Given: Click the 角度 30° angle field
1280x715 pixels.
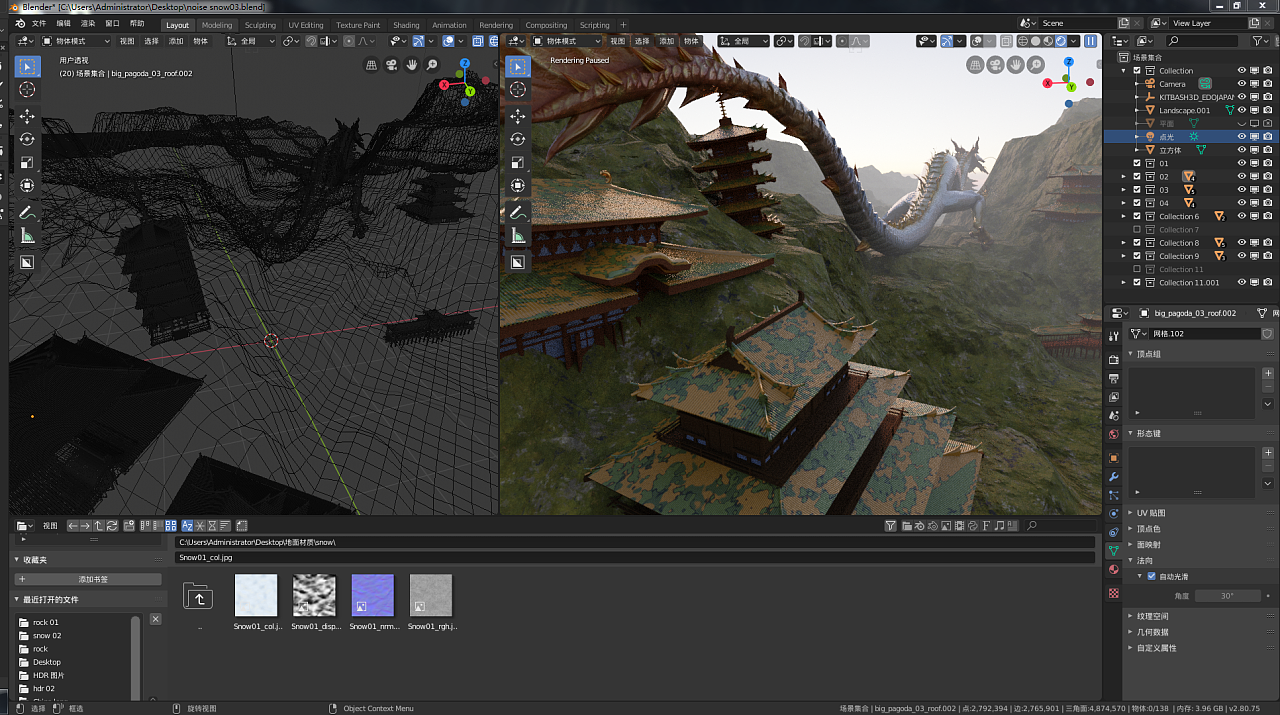Looking at the screenshot, I should (1227, 596).
